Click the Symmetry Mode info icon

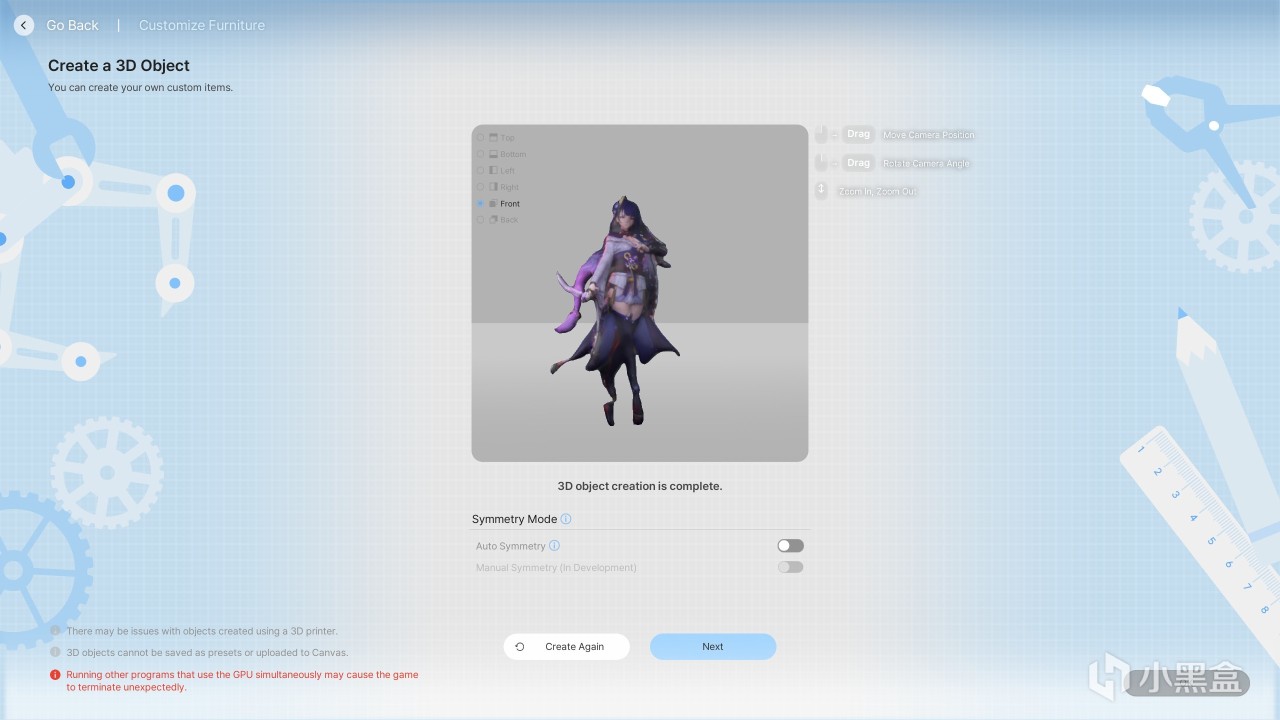566,519
